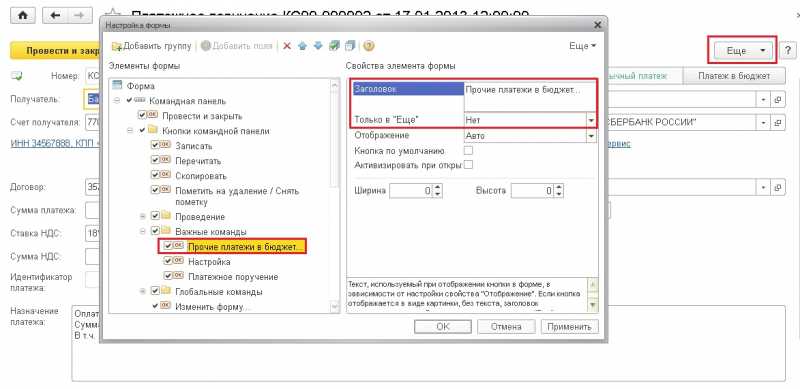Toggle Прочие платежи в бюджет checkbox
The height and width of the screenshot is (389, 800).
coord(168,246)
